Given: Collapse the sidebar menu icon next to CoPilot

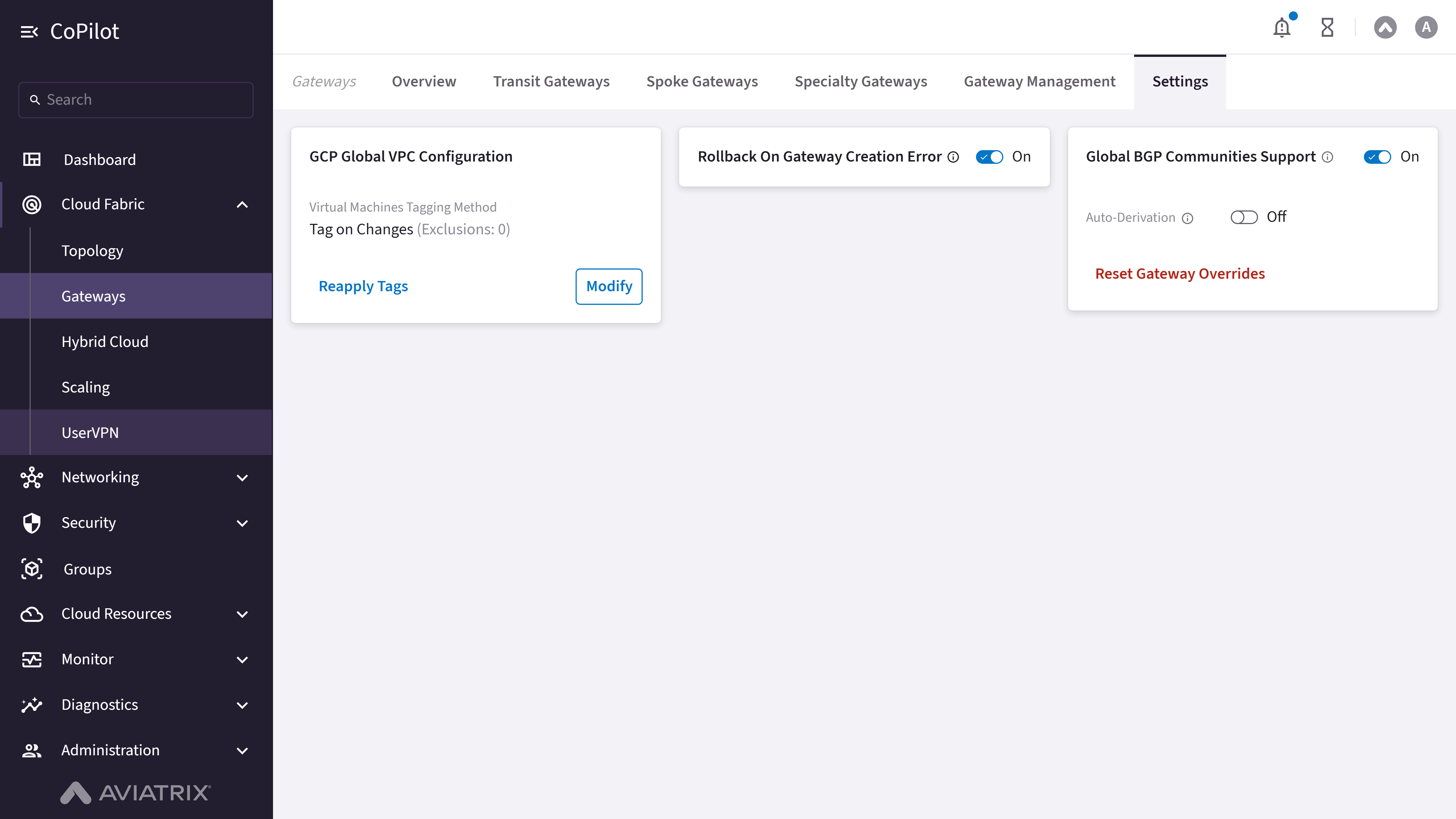Looking at the screenshot, I should click(x=29, y=32).
